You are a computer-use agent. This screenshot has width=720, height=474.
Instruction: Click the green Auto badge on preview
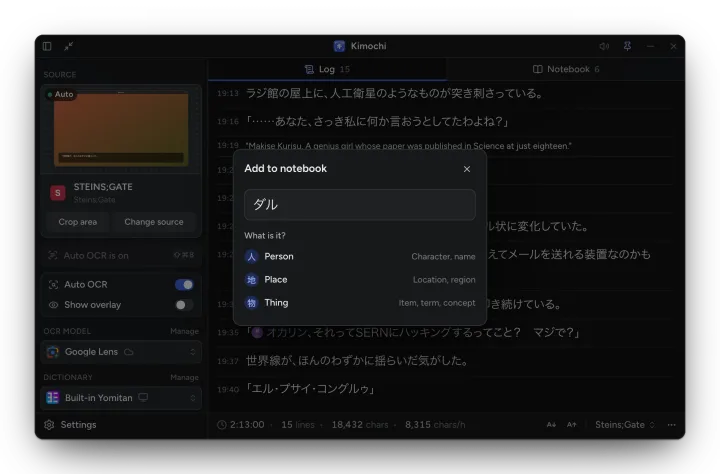[x=60, y=94]
